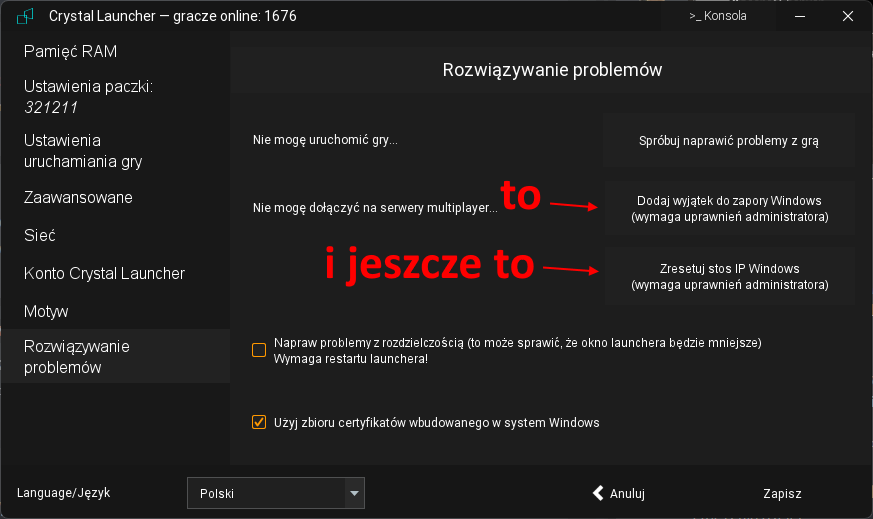The image size is (873, 519).
Task: Minimize the launcher window
Action: (x=800, y=16)
